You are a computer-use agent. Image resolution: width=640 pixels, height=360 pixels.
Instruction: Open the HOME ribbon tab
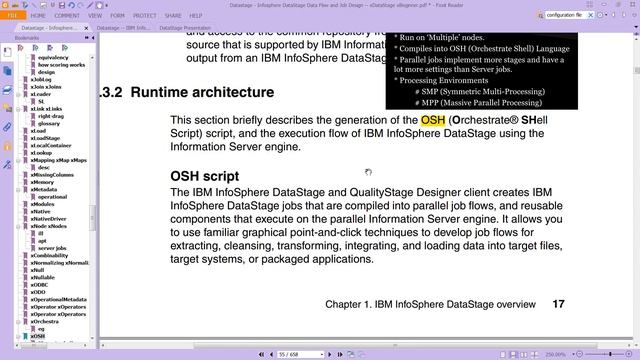(38, 16)
